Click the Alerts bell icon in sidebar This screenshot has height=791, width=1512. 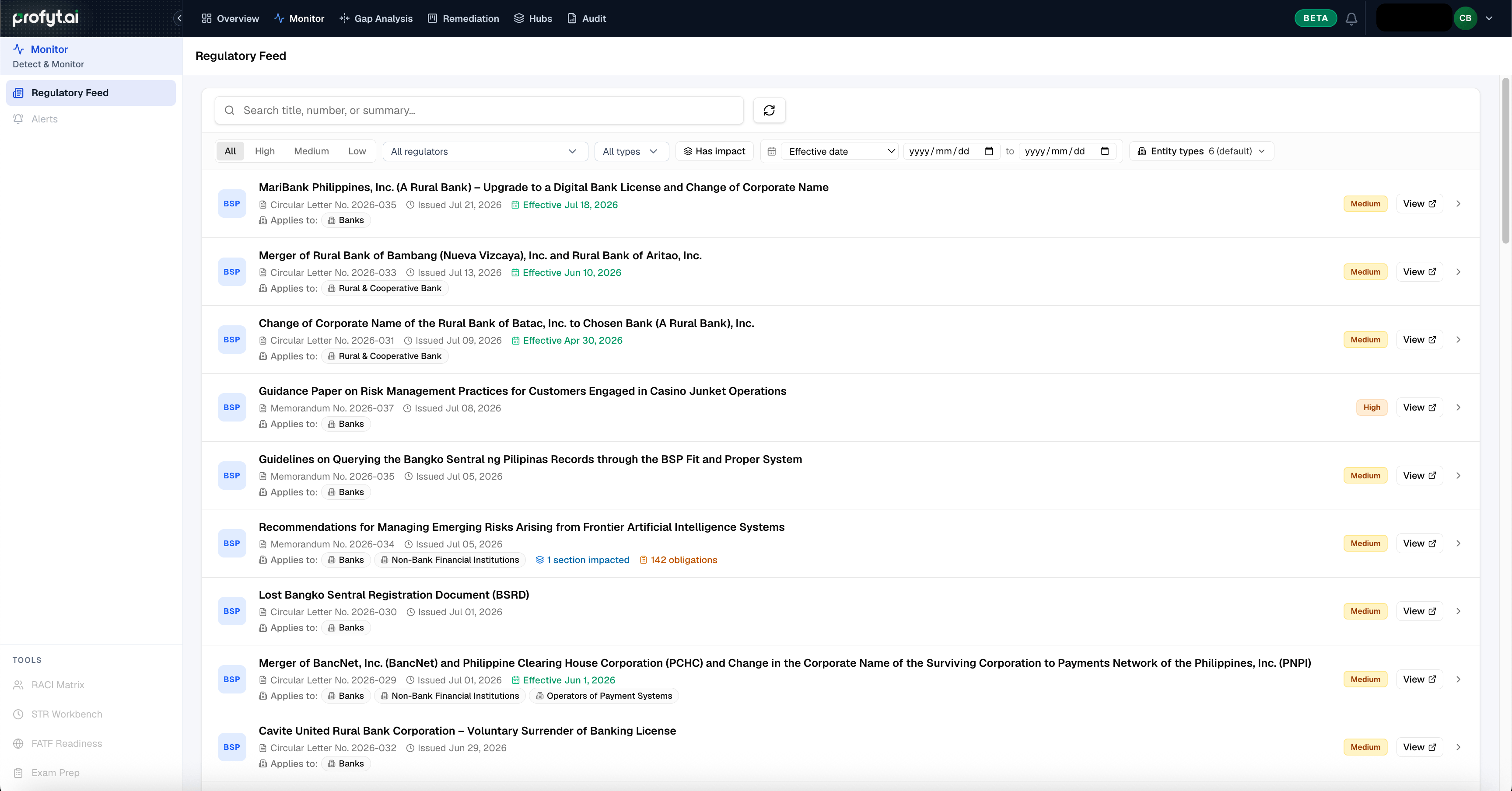click(x=19, y=119)
